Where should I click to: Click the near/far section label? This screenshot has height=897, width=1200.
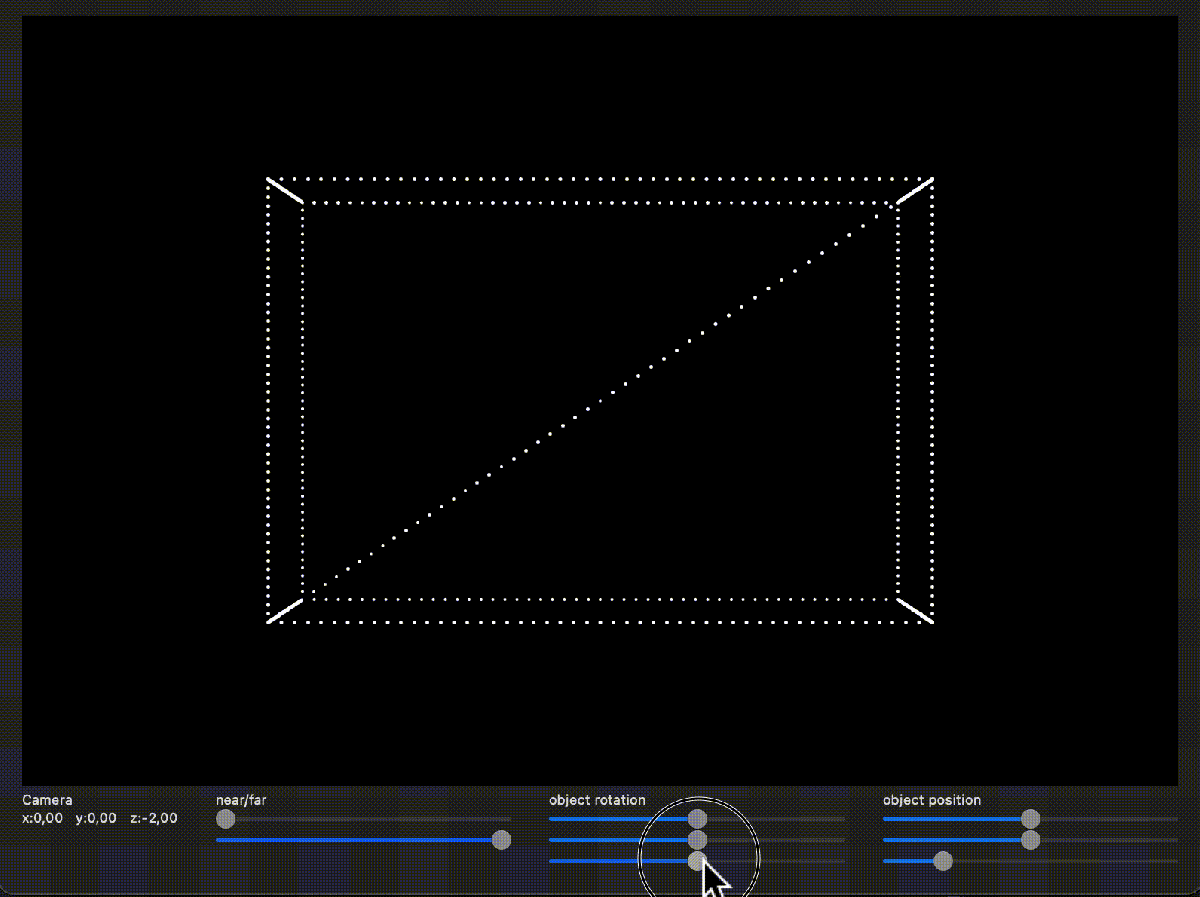click(240, 800)
